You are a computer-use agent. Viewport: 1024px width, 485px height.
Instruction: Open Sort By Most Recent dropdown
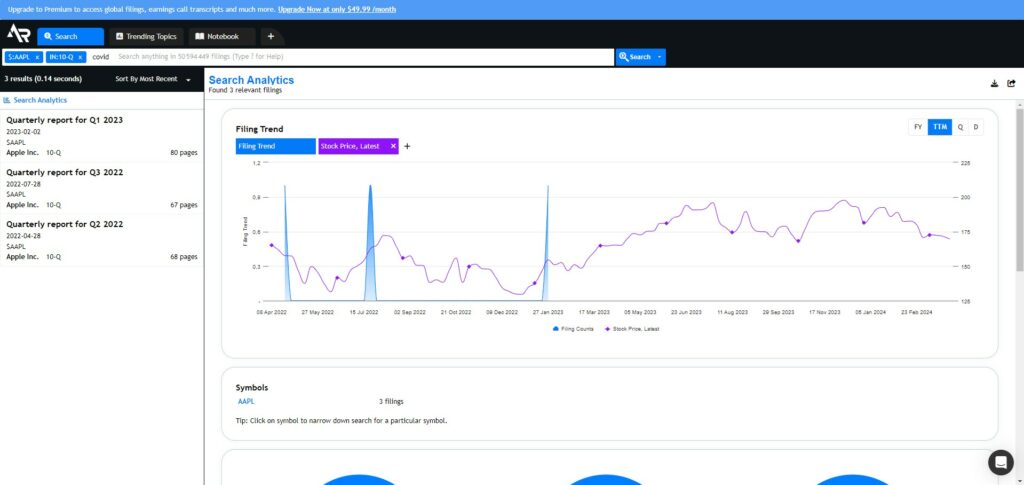[x=153, y=79]
